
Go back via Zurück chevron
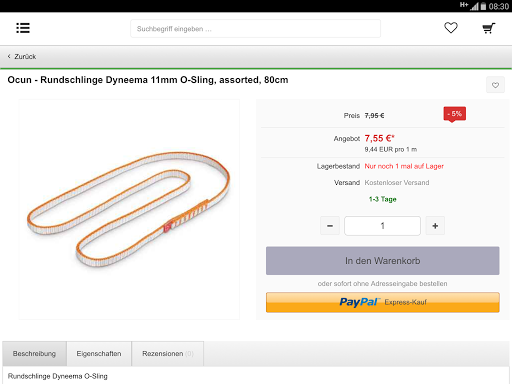tap(9, 56)
